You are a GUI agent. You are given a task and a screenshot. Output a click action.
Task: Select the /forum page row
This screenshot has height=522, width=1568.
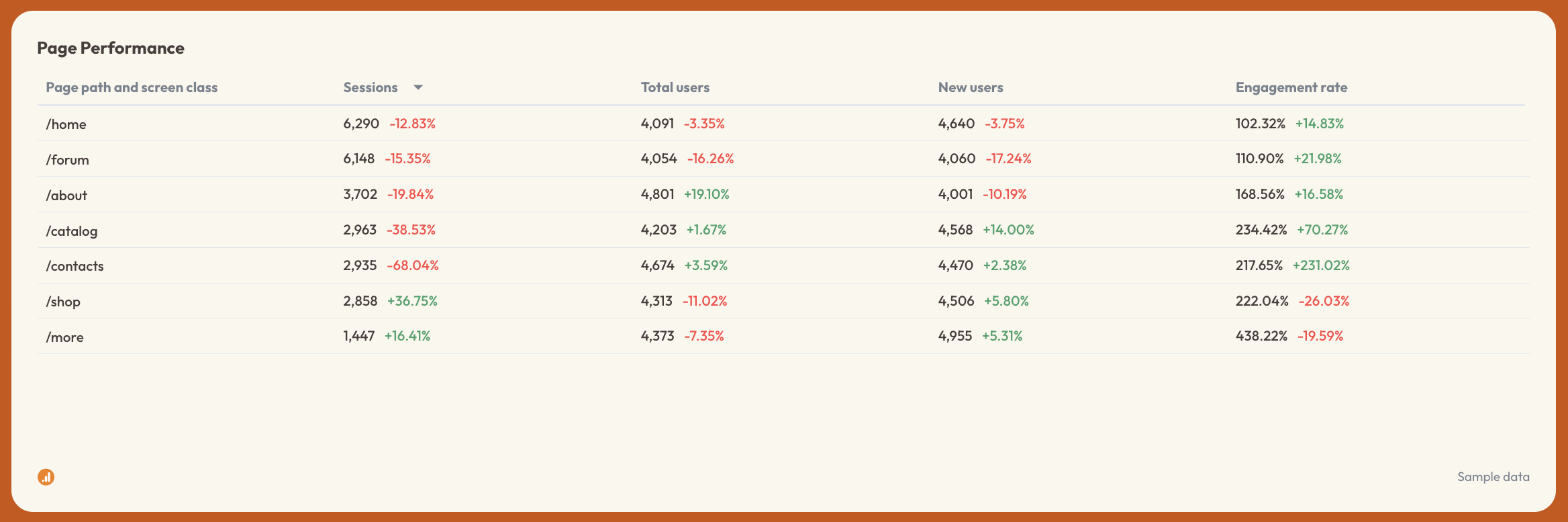(67, 159)
